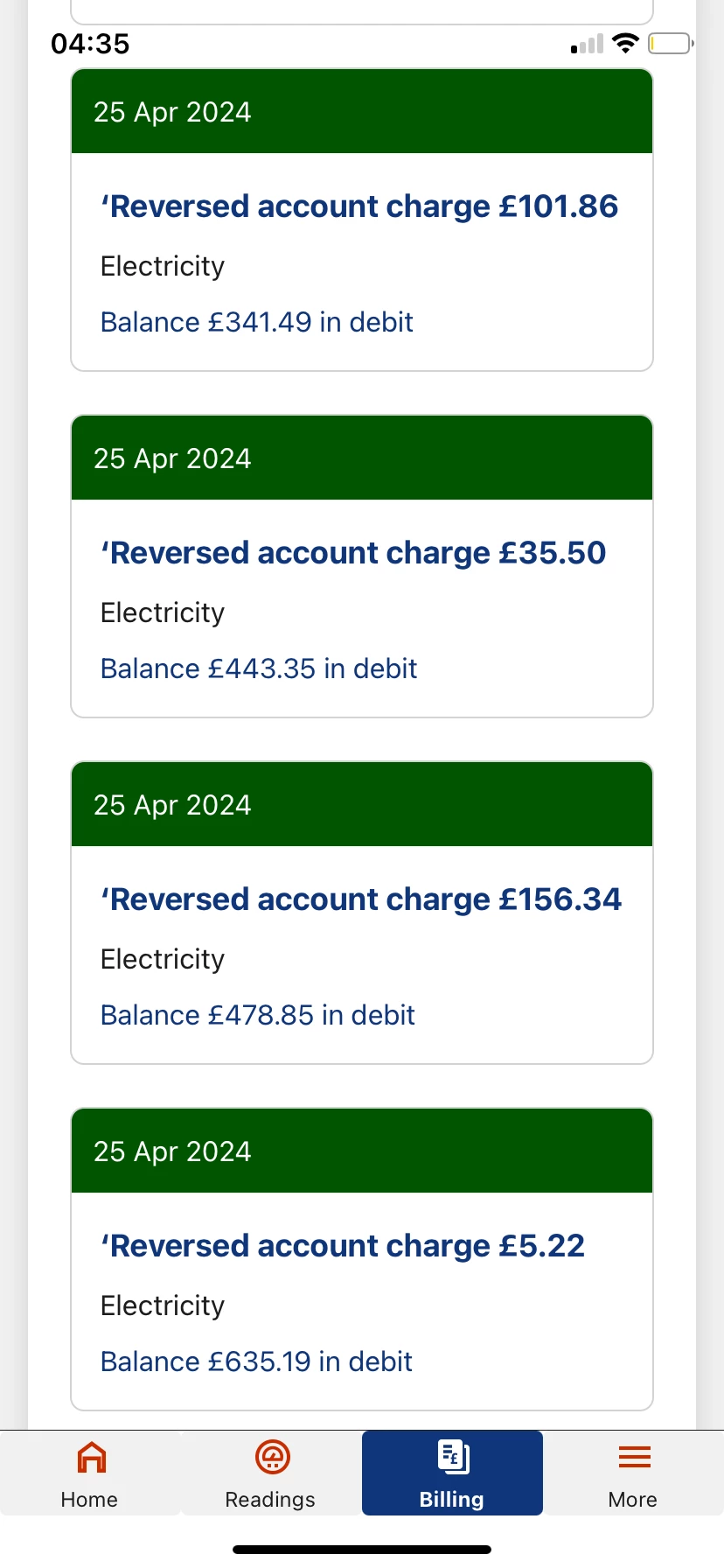Viewport: 724px width, 1568px height.
Task: Open Reversed account charge £156.34 link
Action: coord(361,899)
